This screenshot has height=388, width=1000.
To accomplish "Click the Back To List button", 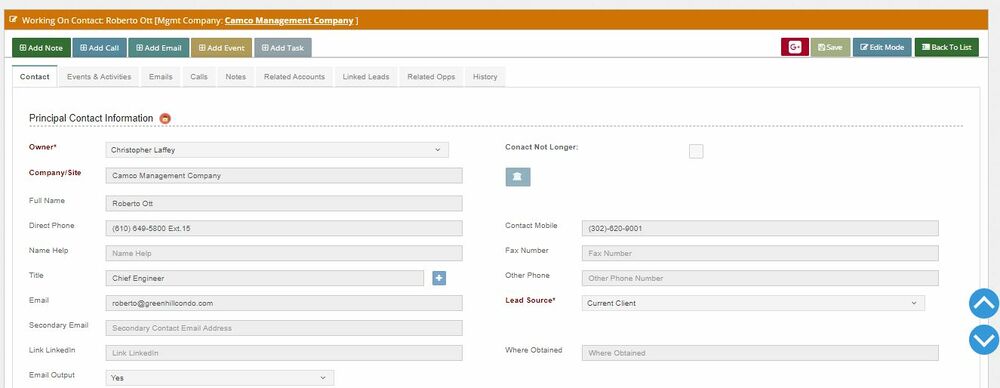I will coord(946,47).
